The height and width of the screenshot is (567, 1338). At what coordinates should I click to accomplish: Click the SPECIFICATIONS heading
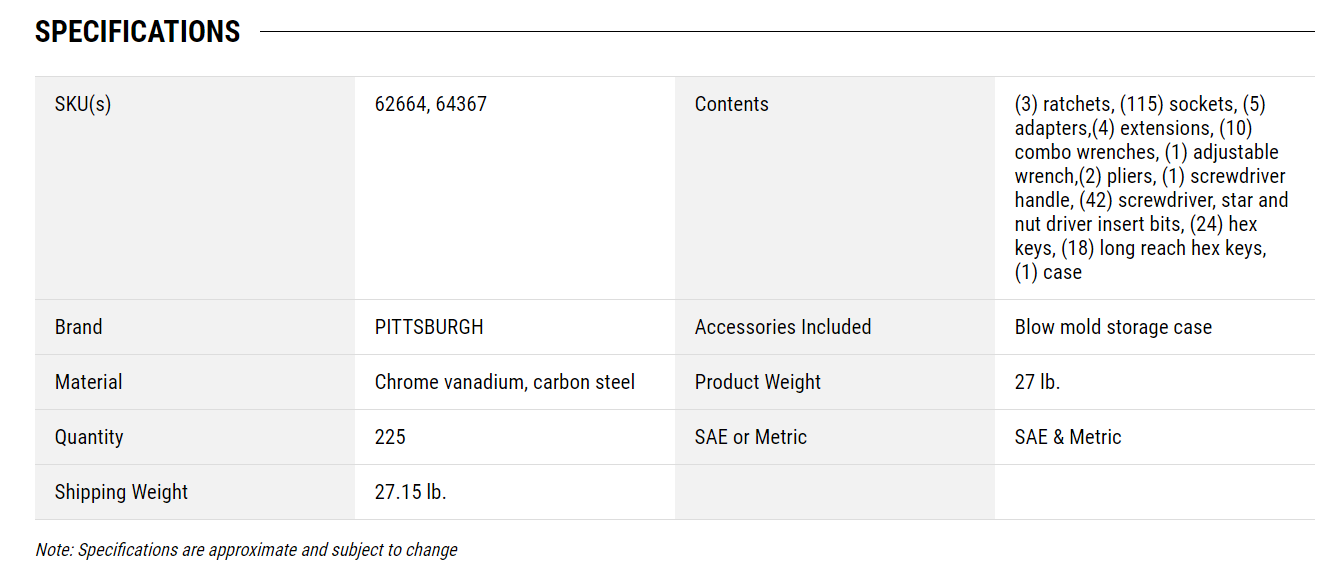click(x=138, y=32)
